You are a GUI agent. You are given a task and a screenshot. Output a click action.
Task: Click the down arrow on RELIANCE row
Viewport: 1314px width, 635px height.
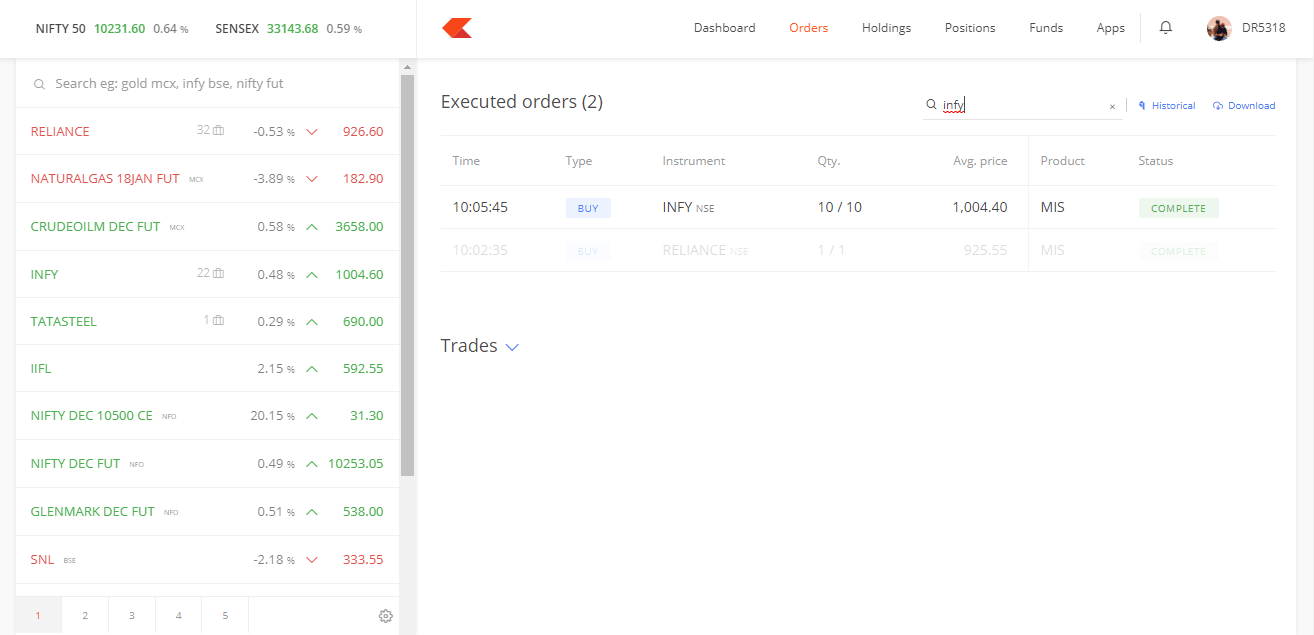pyautogui.click(x=312, y=132)
